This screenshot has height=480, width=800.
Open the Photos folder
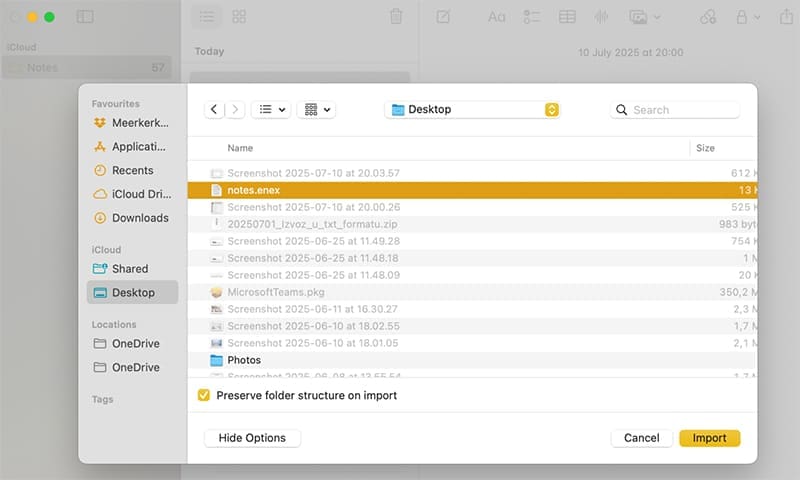[x=244, y=360]
